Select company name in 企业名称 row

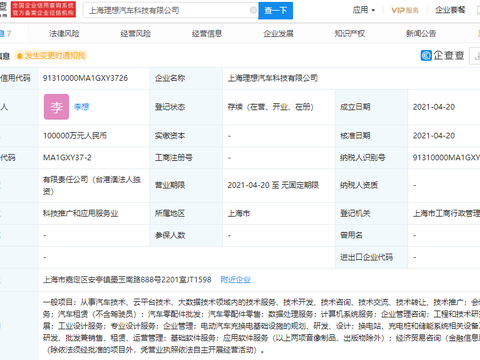click(x=273, y=78)
